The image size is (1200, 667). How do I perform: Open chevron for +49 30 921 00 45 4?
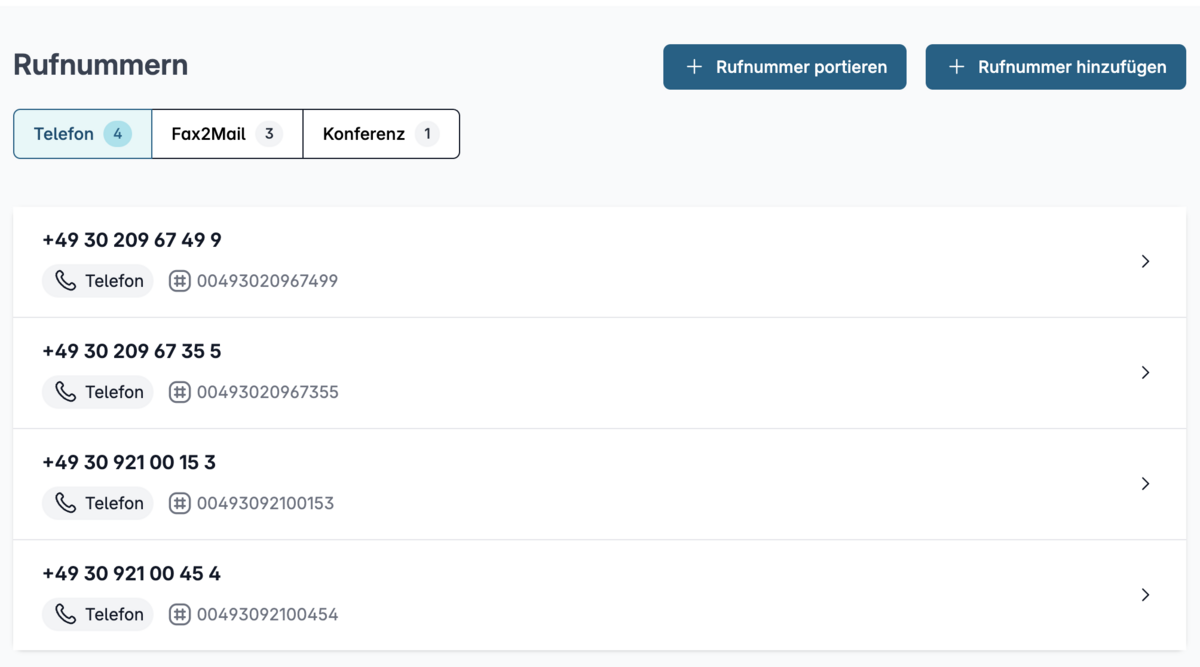coord(1145,595)
